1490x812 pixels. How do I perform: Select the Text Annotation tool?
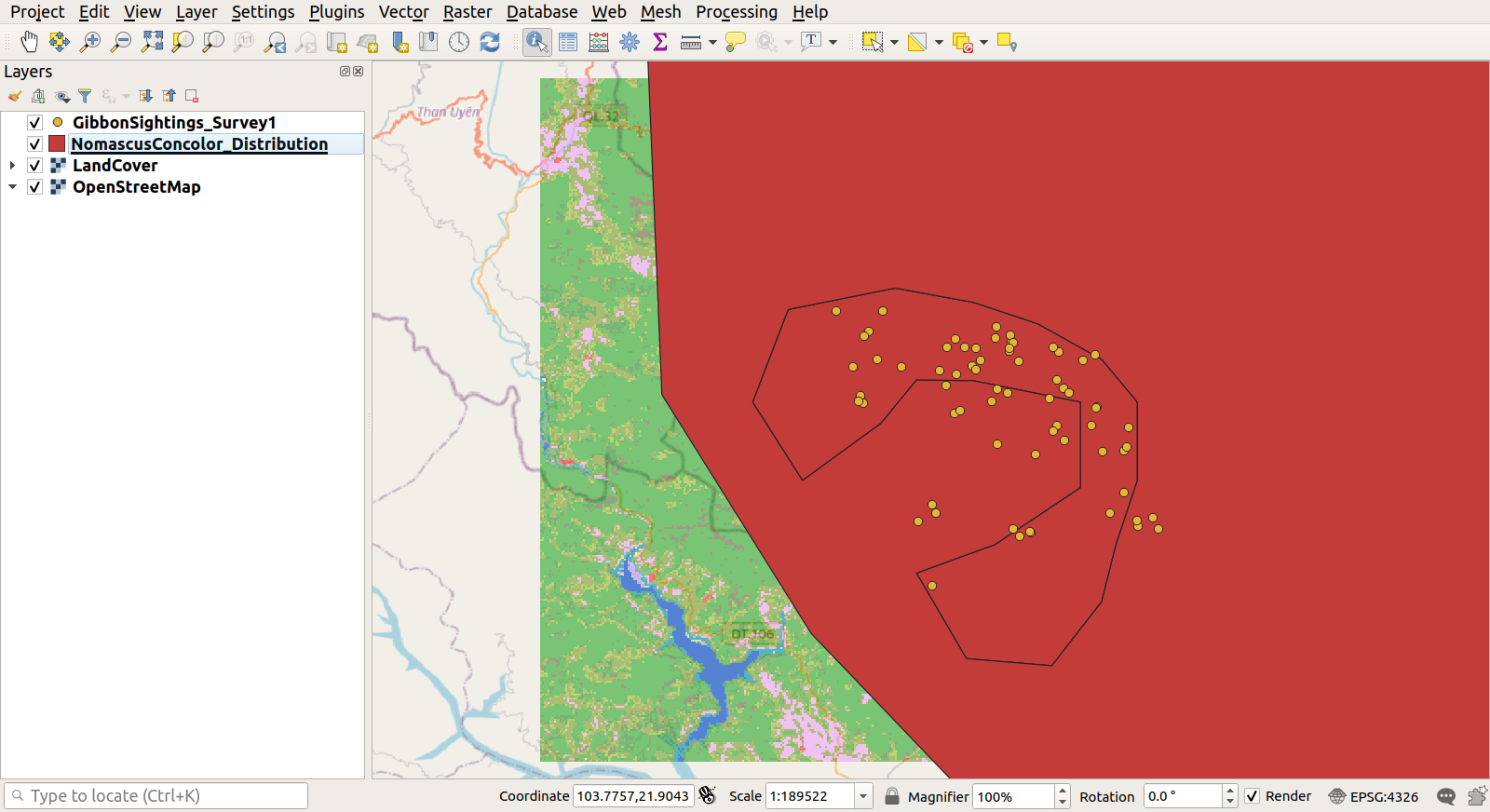811,42
